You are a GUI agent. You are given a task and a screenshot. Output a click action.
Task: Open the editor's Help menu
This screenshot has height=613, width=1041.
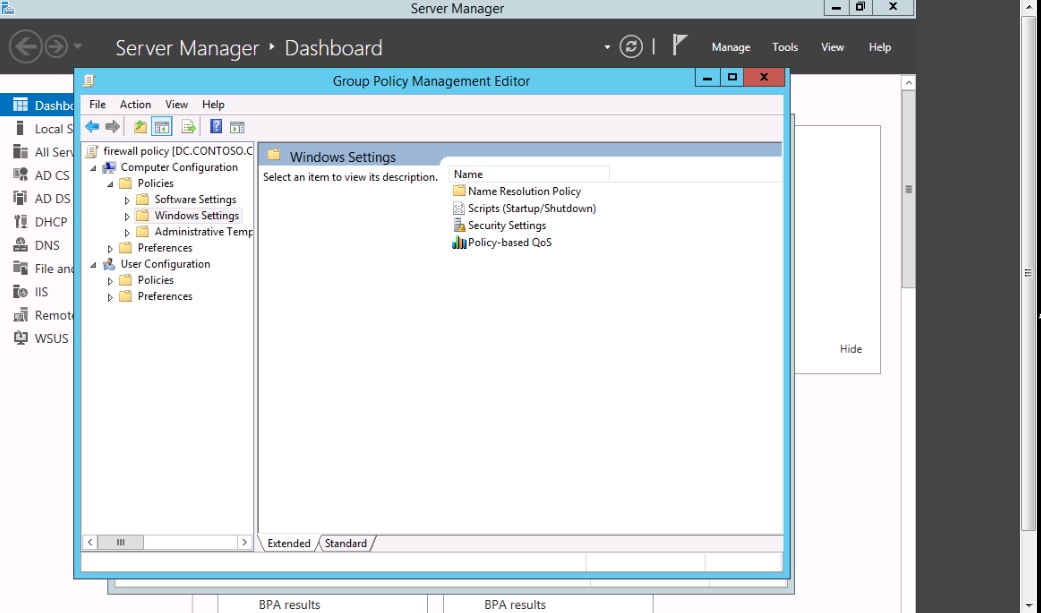(x=213, y=104)
